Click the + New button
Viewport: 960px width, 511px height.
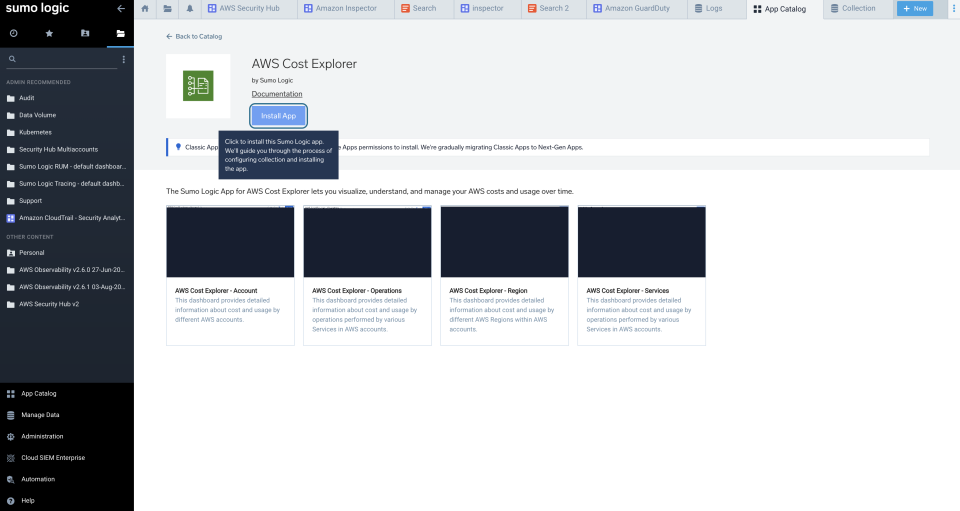point(915,9)
